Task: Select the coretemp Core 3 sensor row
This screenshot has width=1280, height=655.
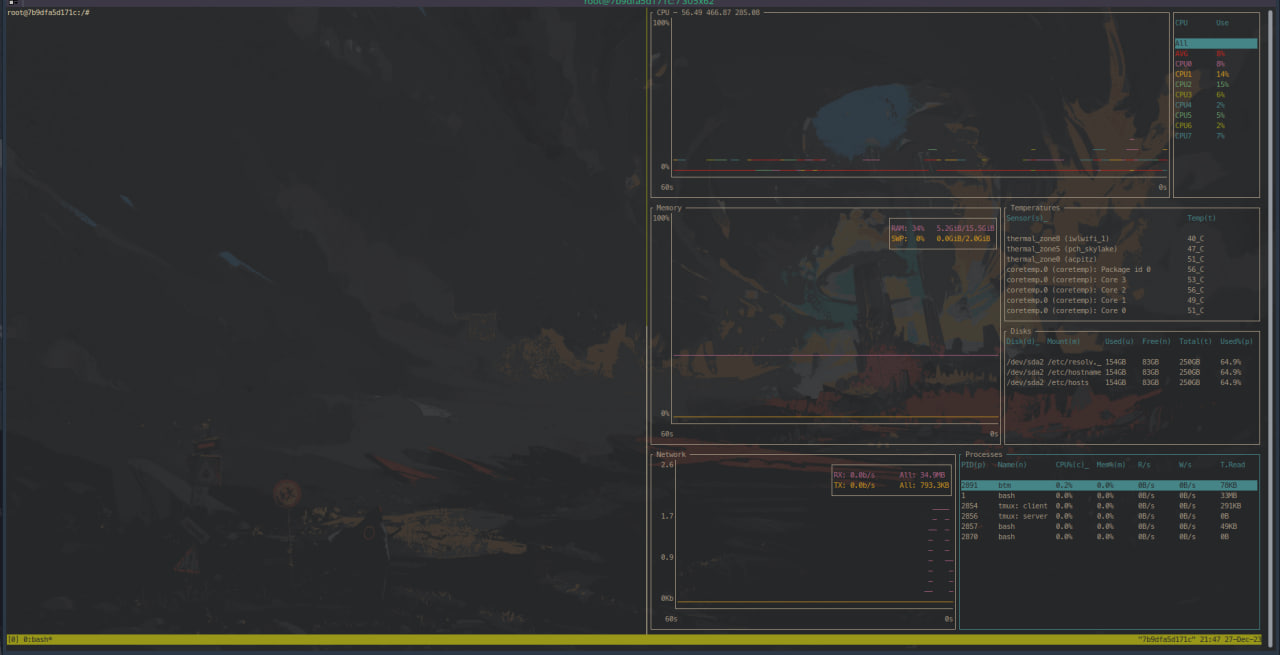Action: pyautogui.click(x=1132, y=280)
